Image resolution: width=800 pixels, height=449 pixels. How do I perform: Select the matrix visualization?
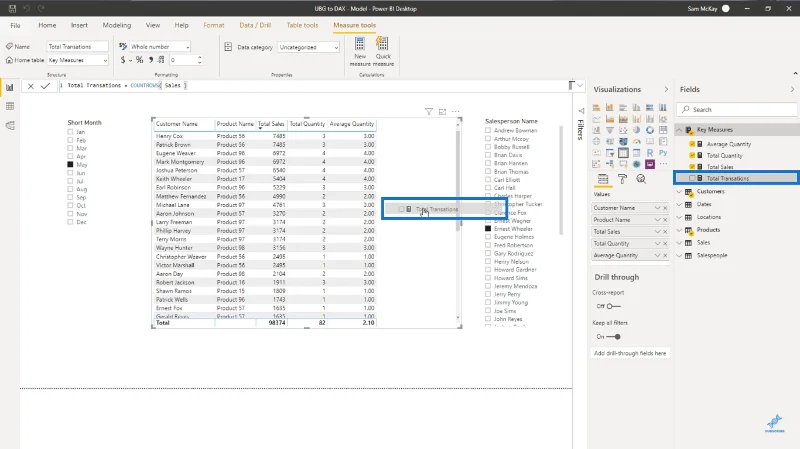(x=636, y=153)
